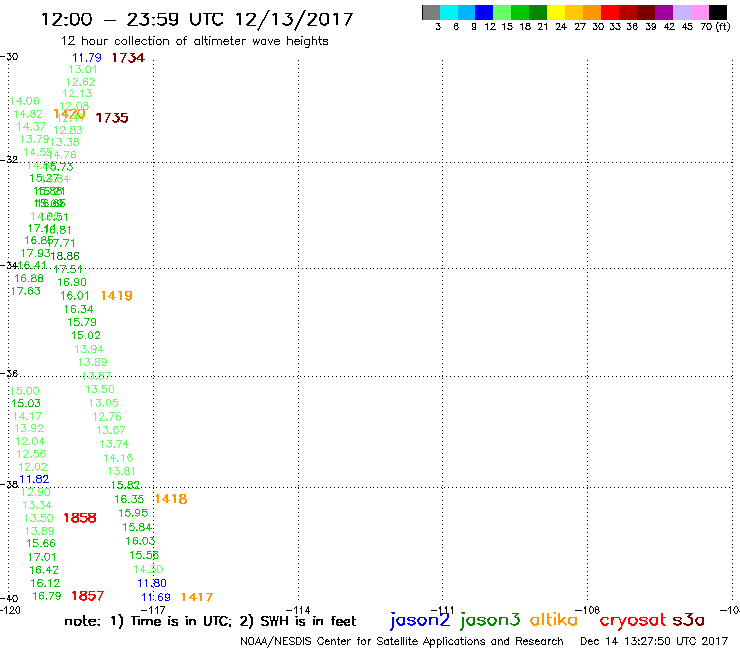Click the "1735" s3a time label
740x650 pixels.
coord(112,118)
